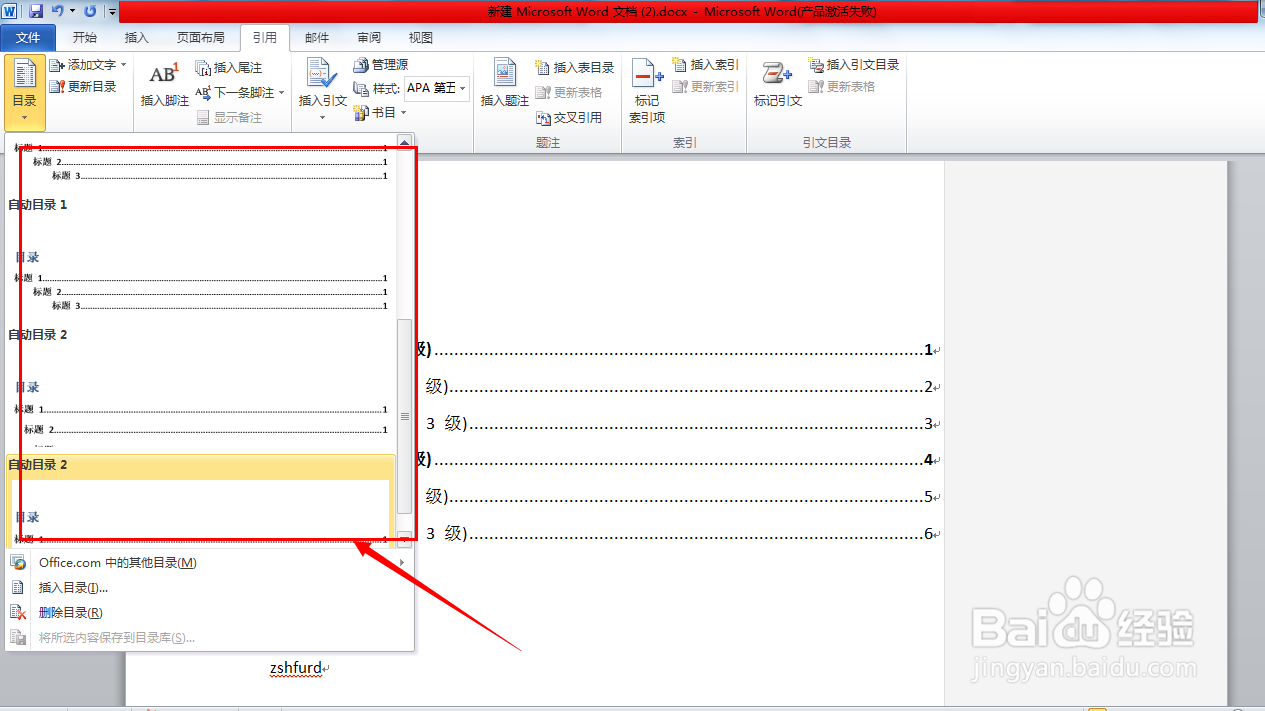Click 插入尾注 endnote icon
The height and width of the screenshot is (711, 1265).
click(203, 68)
